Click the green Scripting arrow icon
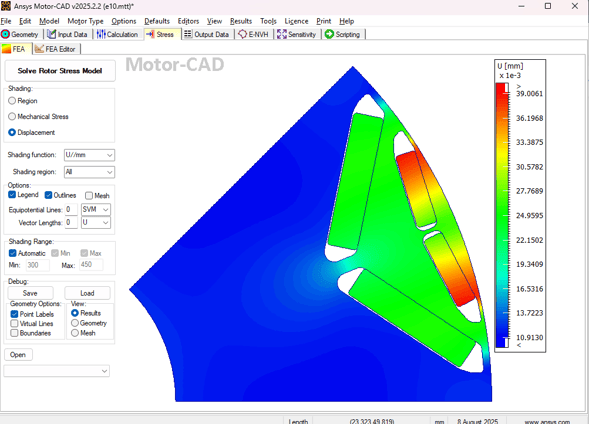The width and height of the screenshot is (589, 424). [329, 34]
